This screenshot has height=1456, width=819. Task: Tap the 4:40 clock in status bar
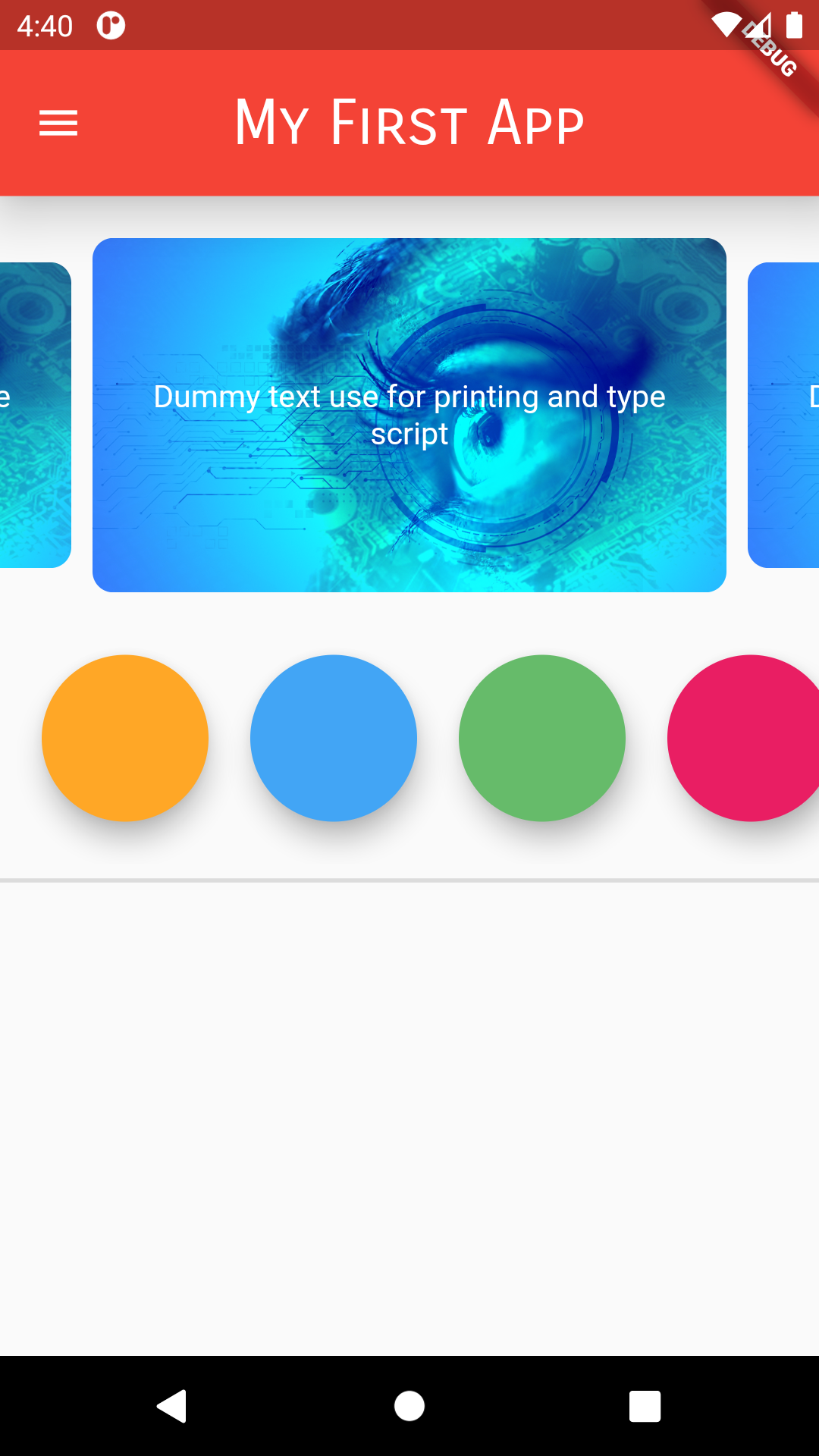click(x=45, y=26)
